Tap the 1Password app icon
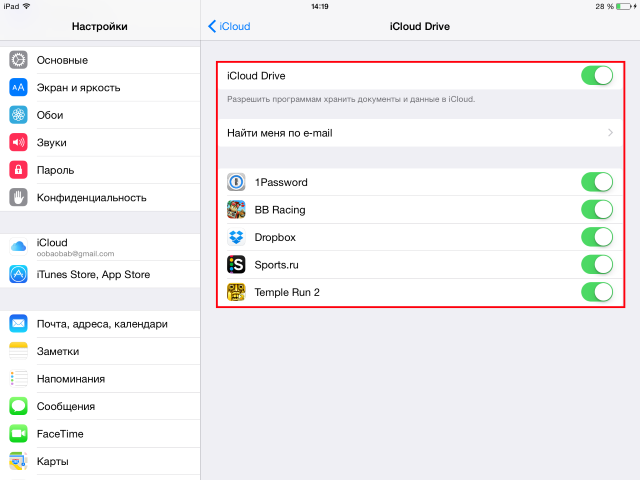Screen dimensions: 640x480 [x=236, y=182]
